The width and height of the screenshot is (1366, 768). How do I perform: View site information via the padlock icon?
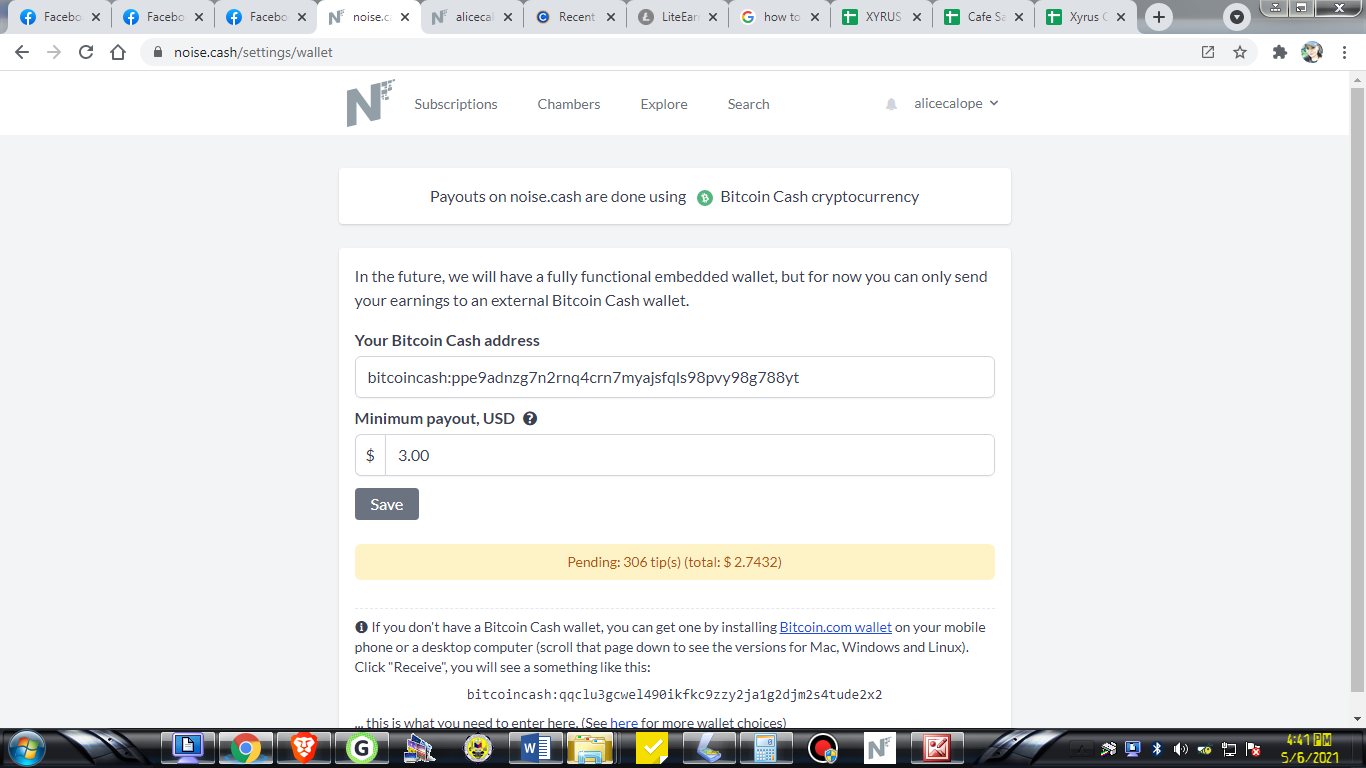point(157,52)
